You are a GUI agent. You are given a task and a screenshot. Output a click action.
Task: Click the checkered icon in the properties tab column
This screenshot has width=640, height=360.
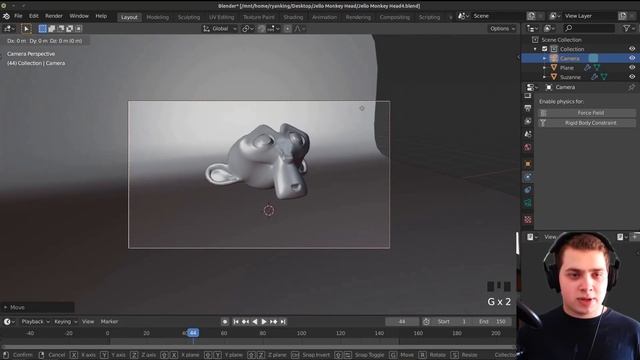[x=528, y=220]
